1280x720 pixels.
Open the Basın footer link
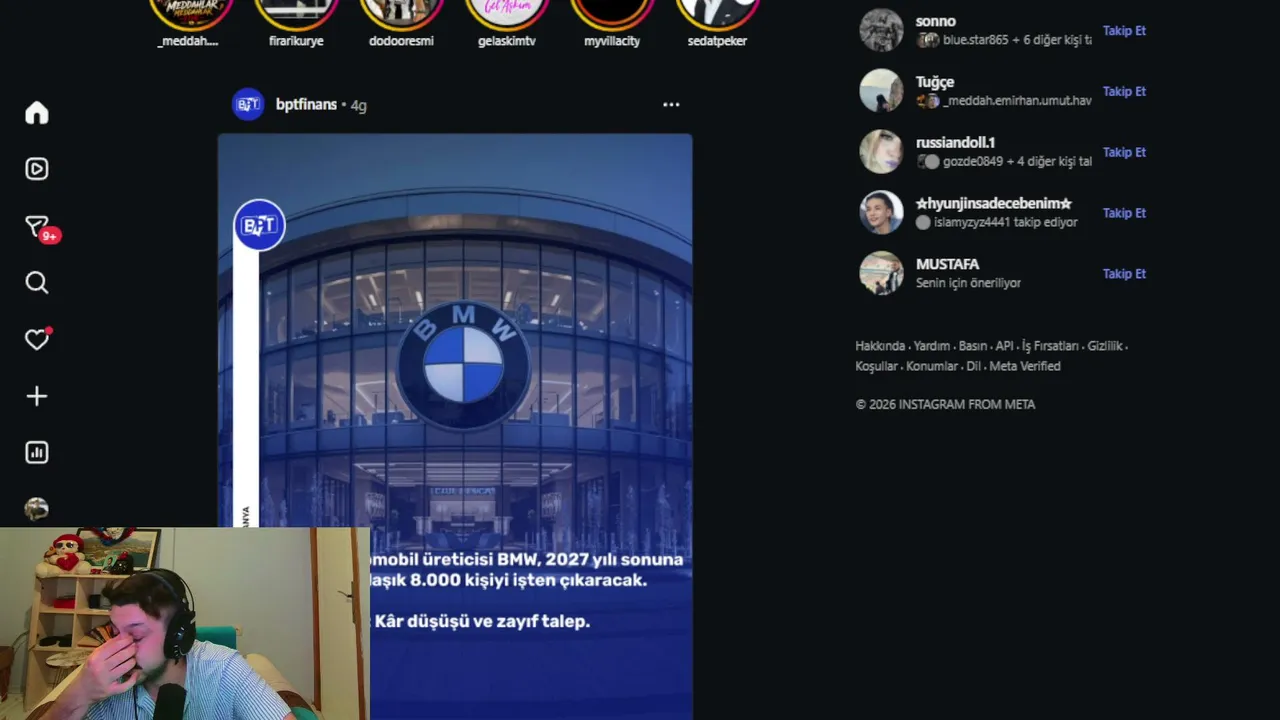tap(973, 346)
